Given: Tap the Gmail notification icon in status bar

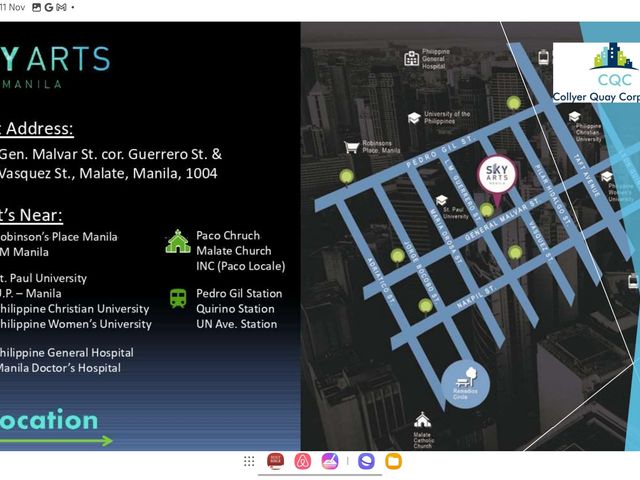Looking at the screenshot, I should pyautogui.click(x=61, y=7).
